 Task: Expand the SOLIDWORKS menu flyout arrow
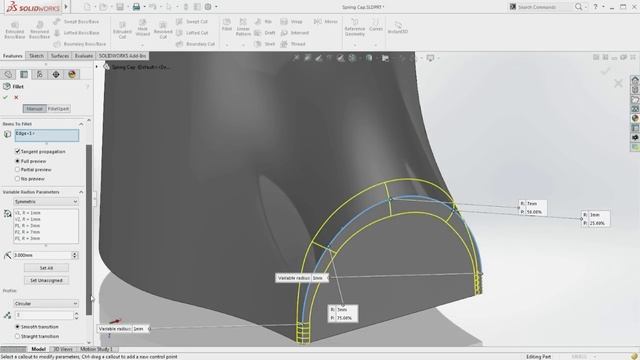point(66,7)
